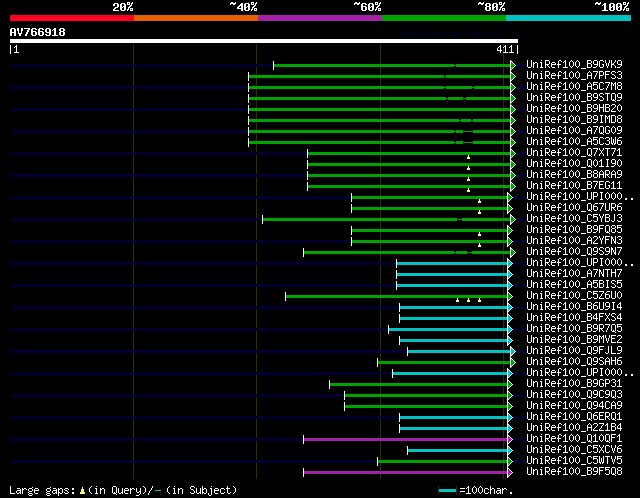Open hit UniRef100_A7NTH7
The height and width of the screenshot is (498, 640).
[574, 274]
